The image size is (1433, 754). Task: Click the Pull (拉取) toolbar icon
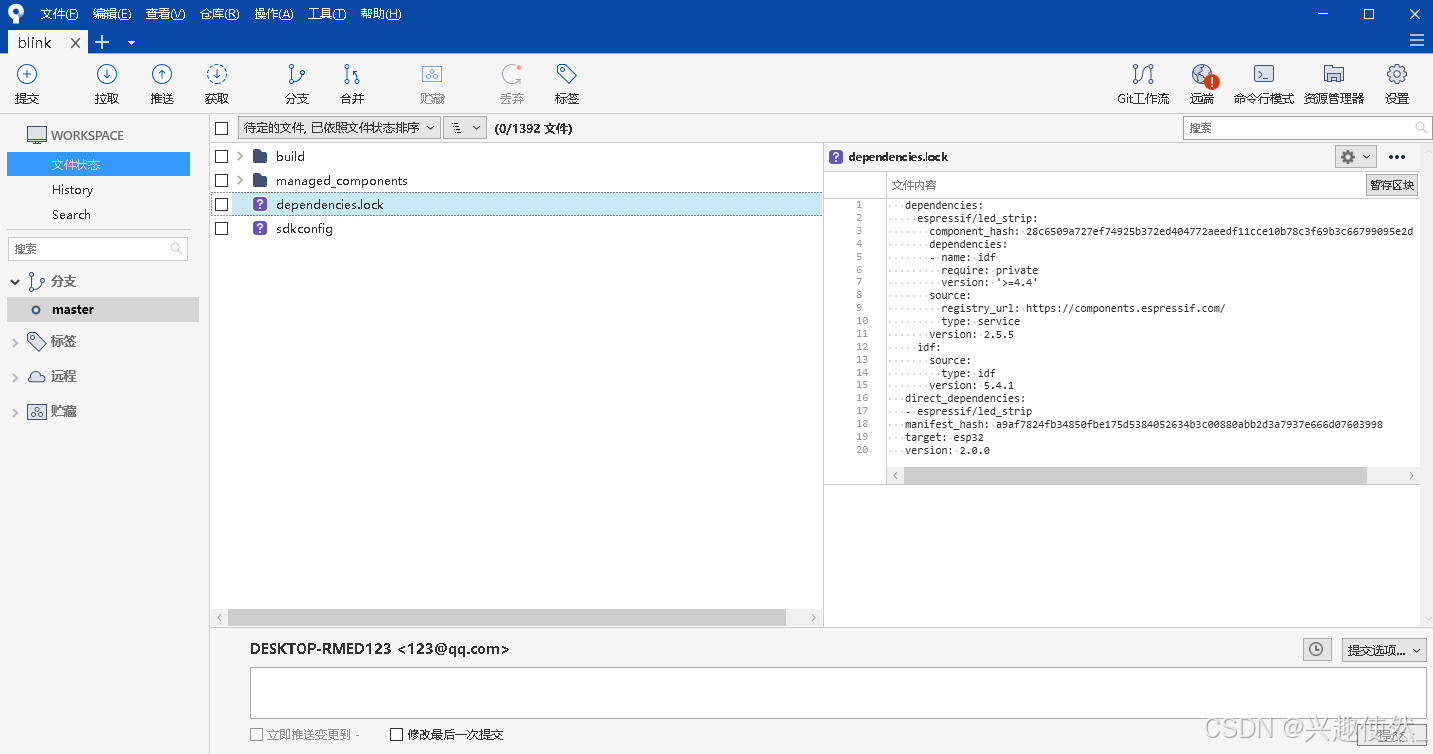click(x=107, y=74)
